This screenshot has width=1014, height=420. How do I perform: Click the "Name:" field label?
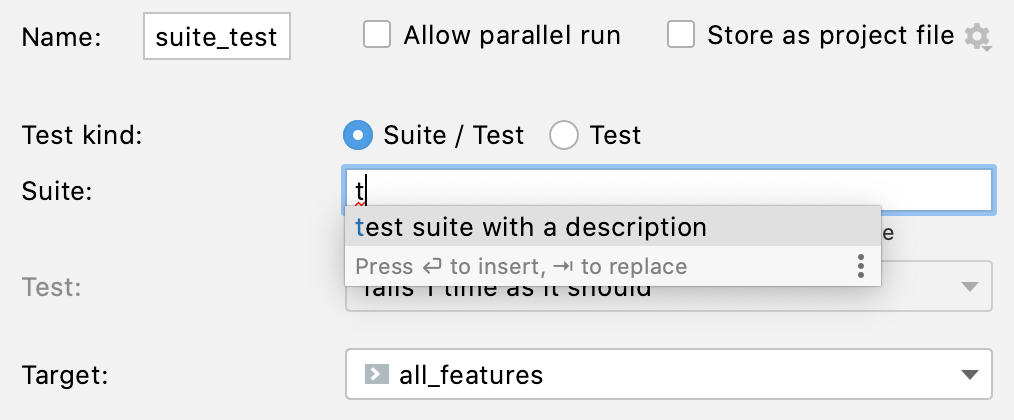coord(61,38)
